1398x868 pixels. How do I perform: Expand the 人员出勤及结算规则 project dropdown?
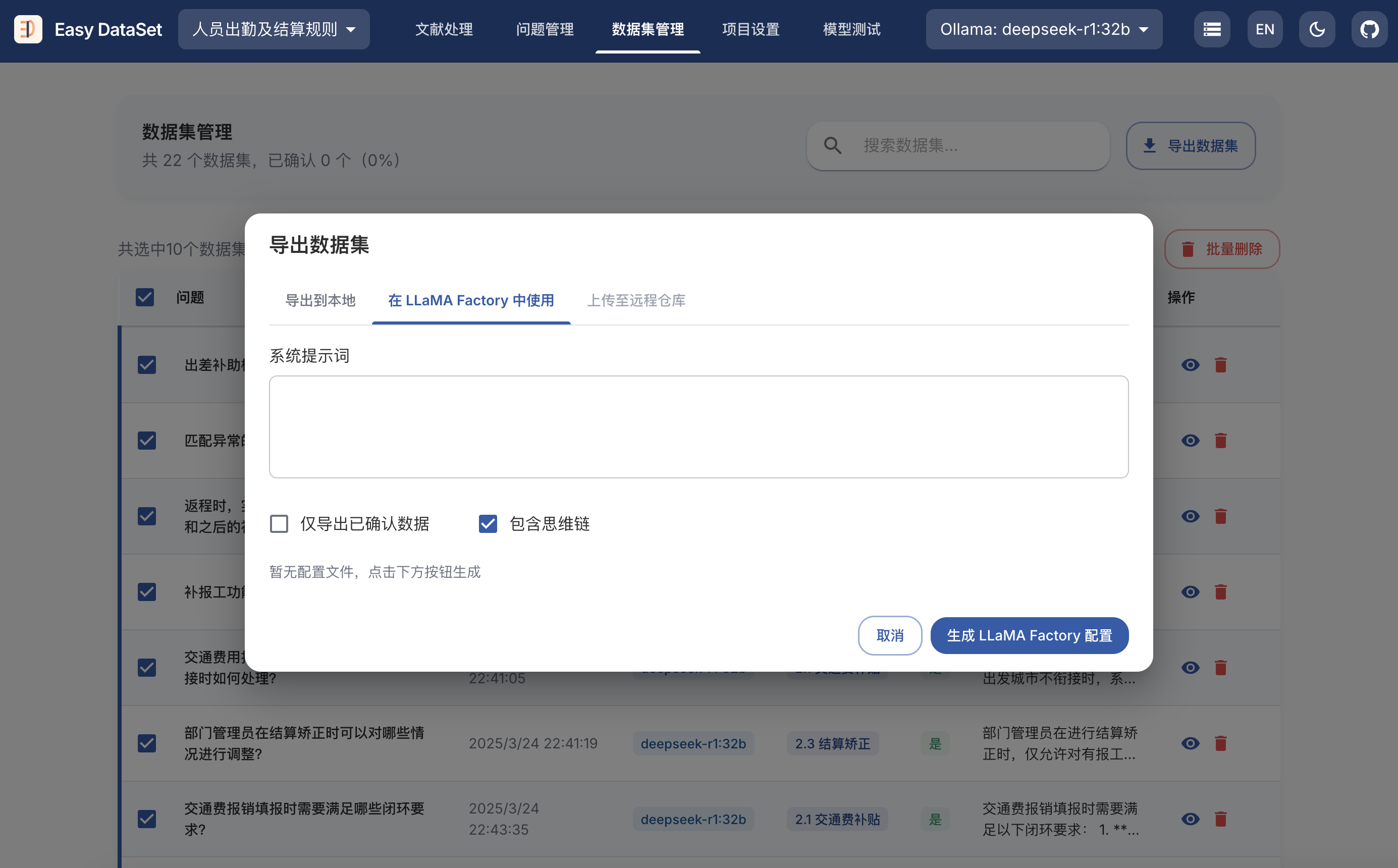[x=273, y=29]
